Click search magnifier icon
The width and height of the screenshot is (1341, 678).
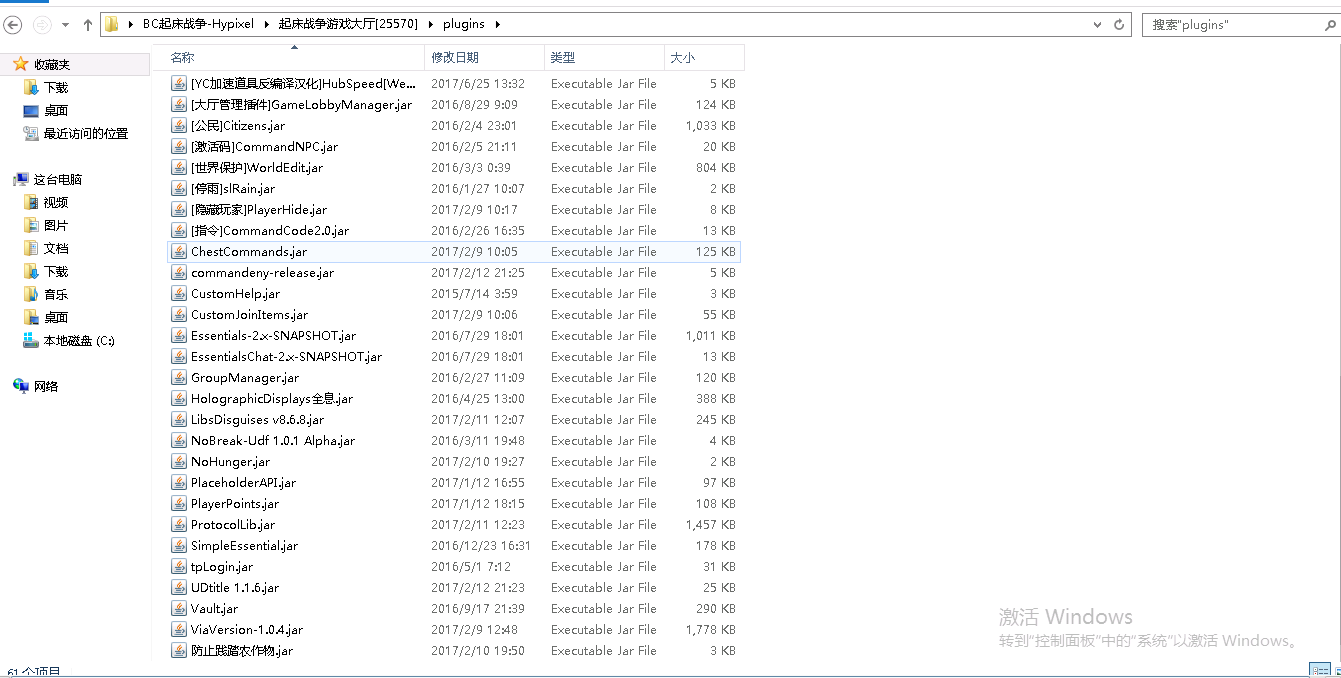click(1328, 24)
